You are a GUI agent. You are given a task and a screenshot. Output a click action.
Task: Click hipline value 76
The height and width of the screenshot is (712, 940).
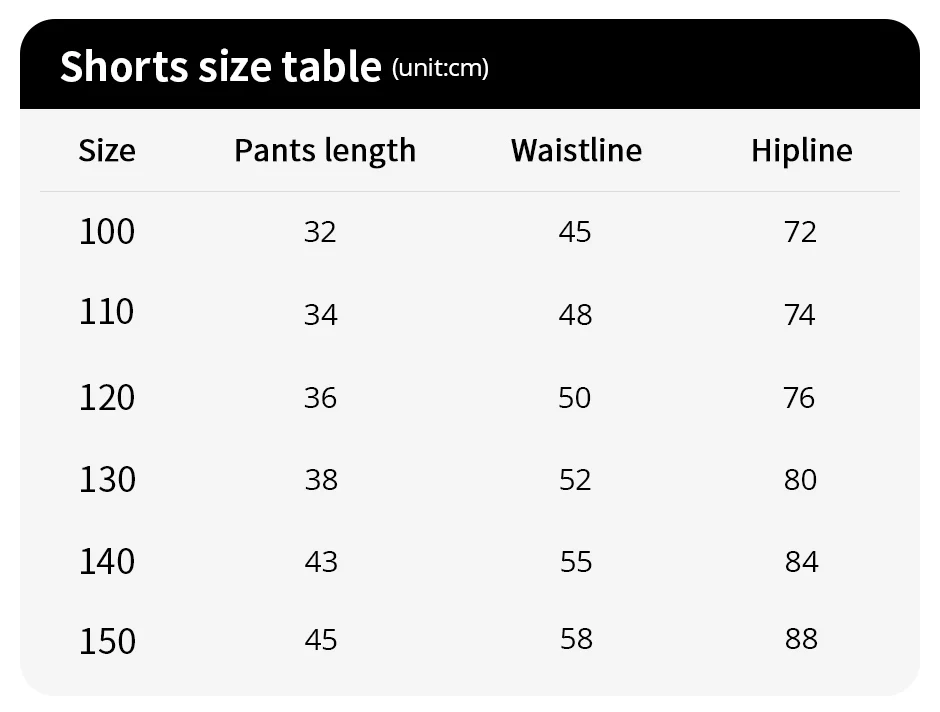[800, 398]
